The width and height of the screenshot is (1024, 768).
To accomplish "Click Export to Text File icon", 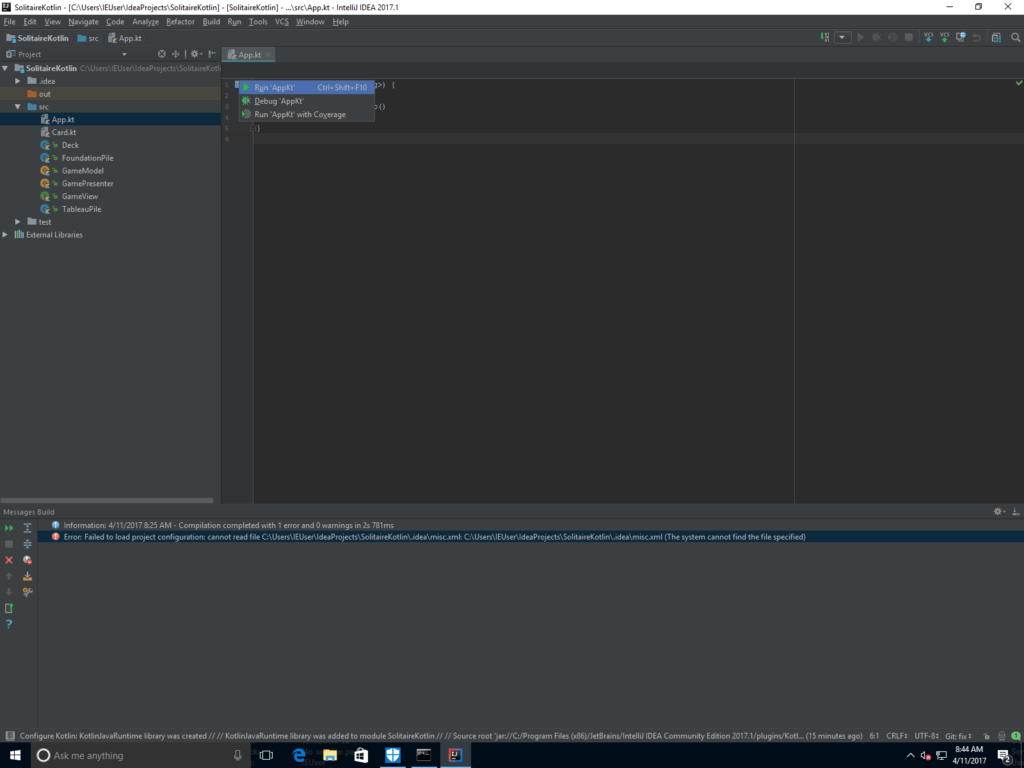I will (9, 608).
